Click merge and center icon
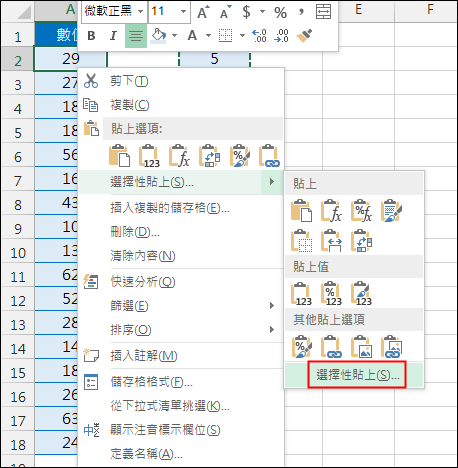This screenshot has width=458, height=468. (x=323, y=12)
